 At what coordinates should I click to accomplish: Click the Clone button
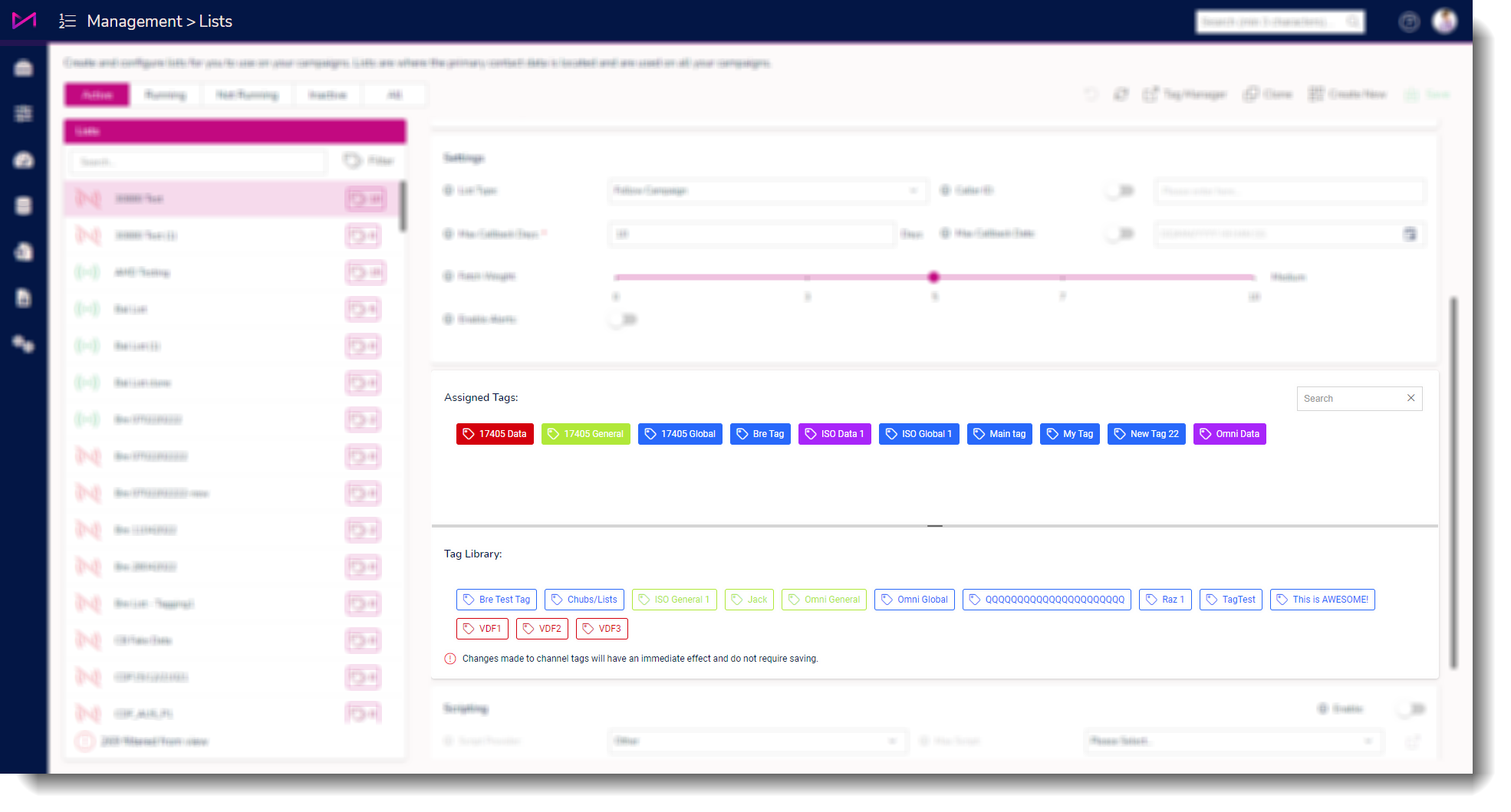(1268, 94)
